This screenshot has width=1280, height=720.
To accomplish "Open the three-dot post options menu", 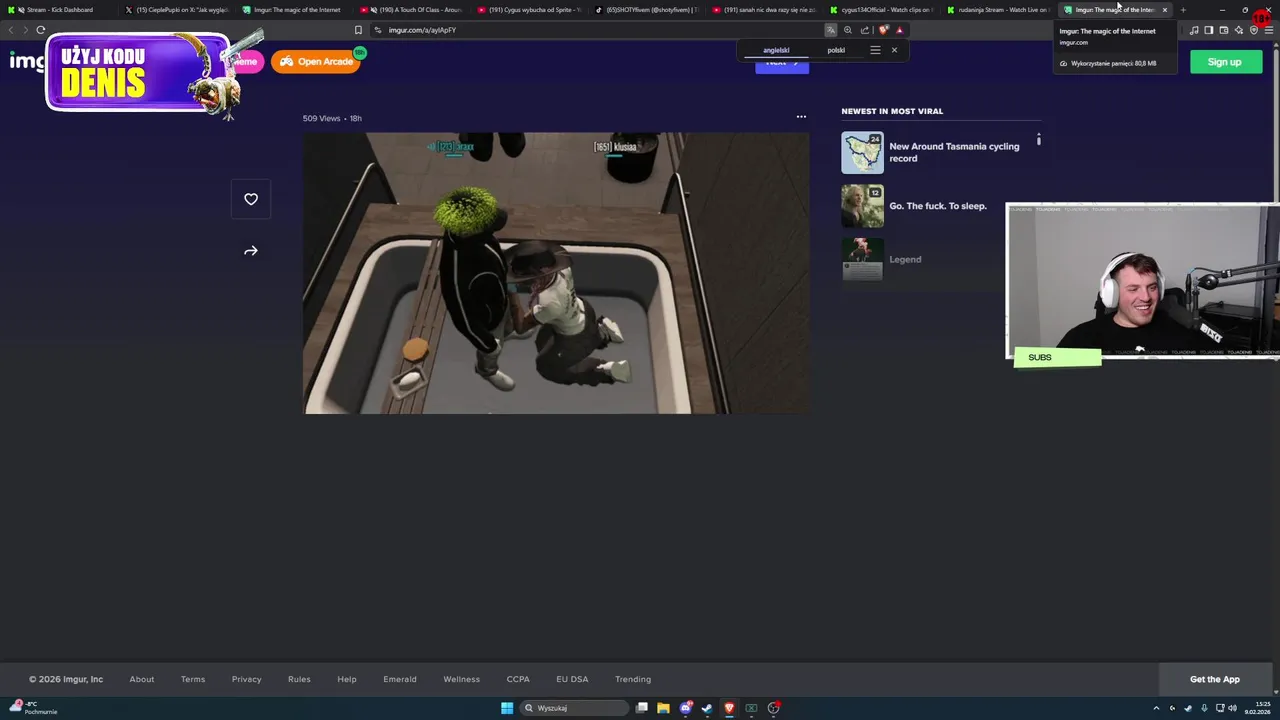I will click(x=801, y=117).
